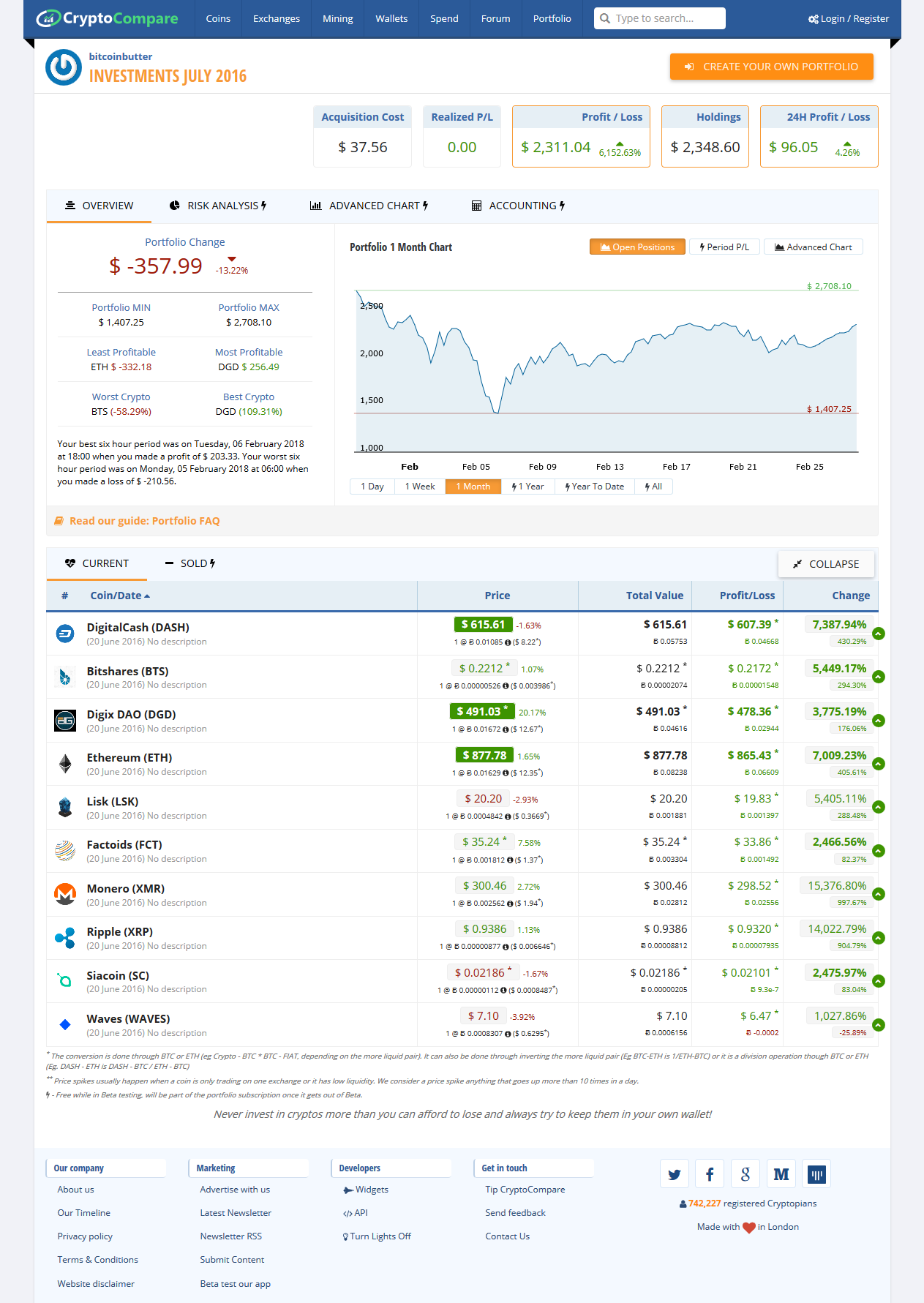The width and height of the screenshot is (924, 1303).
Task: Click Login / Register link
Action: [x=849, y=18]
